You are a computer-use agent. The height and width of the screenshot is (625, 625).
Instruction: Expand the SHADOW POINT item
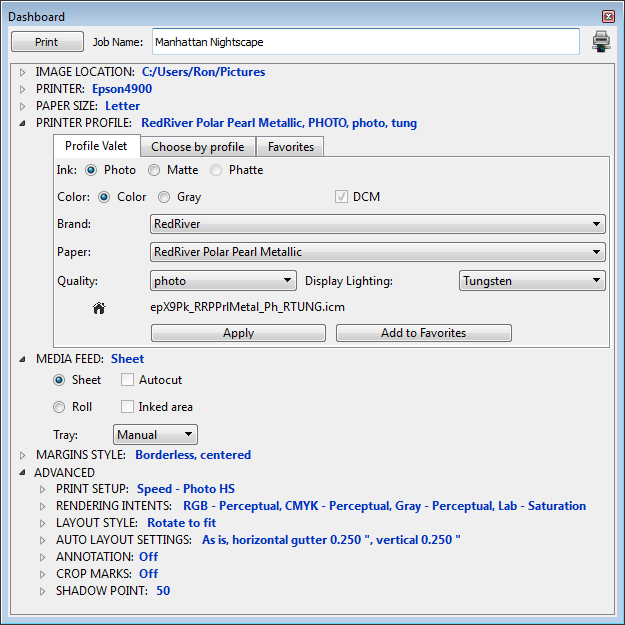[x=42, y=591]
